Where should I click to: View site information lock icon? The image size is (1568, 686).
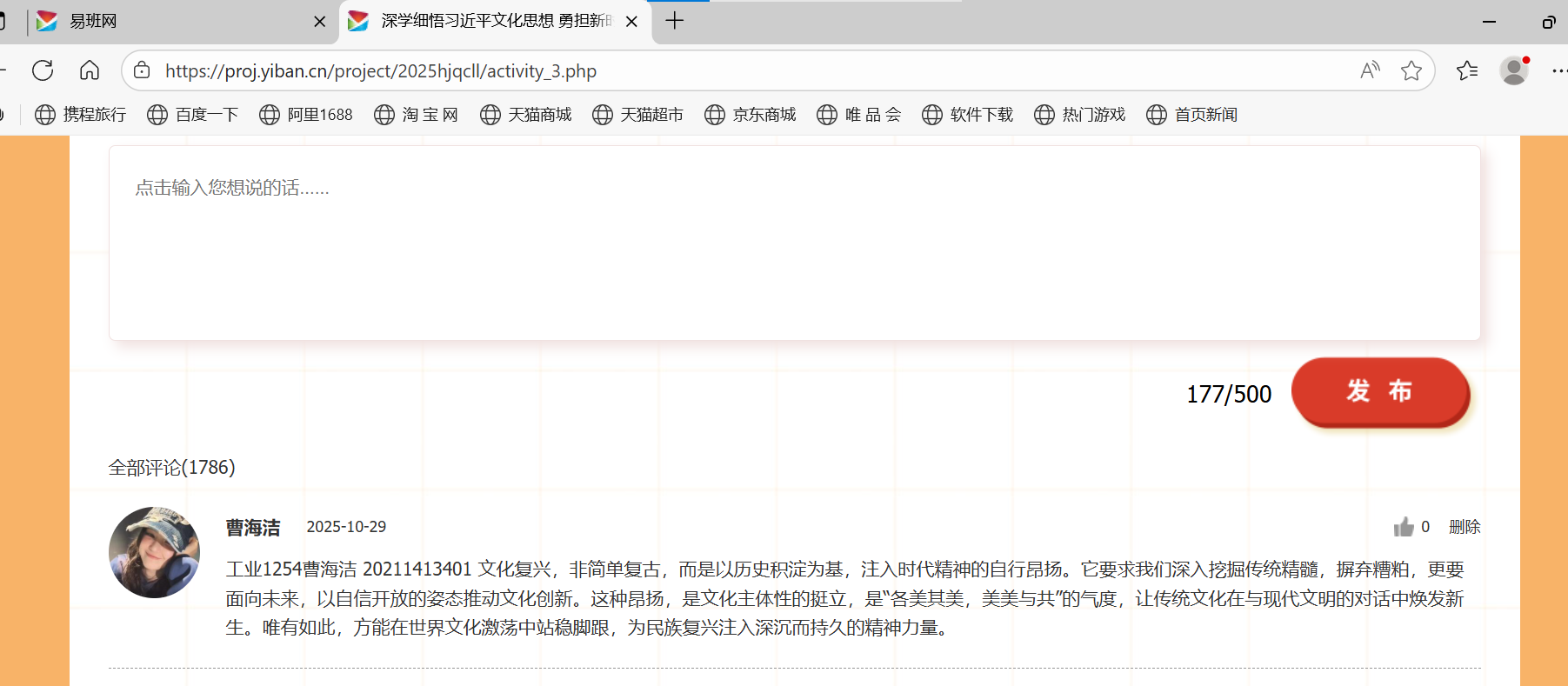pos(143,70)
